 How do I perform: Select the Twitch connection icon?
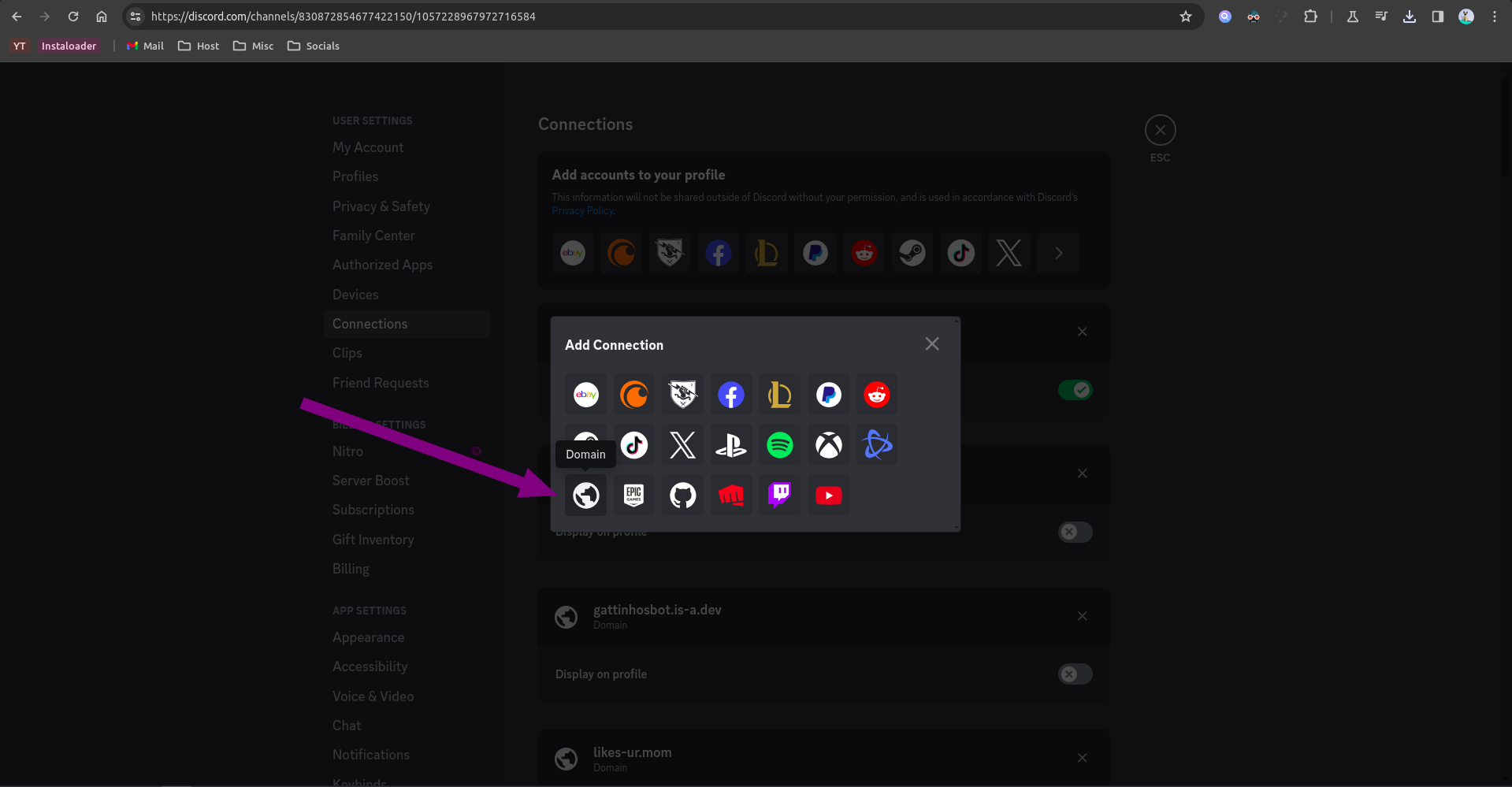point(780,496)
